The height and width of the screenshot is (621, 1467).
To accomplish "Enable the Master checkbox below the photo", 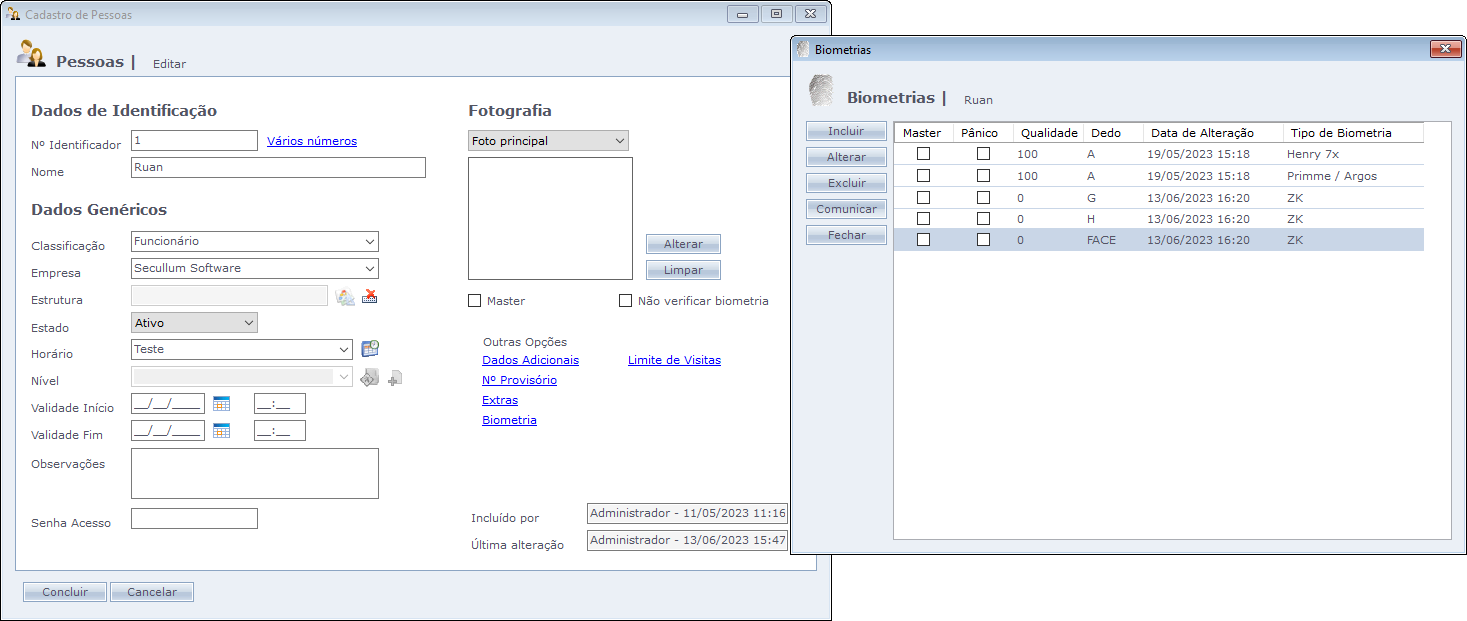I will click(475, 301).
